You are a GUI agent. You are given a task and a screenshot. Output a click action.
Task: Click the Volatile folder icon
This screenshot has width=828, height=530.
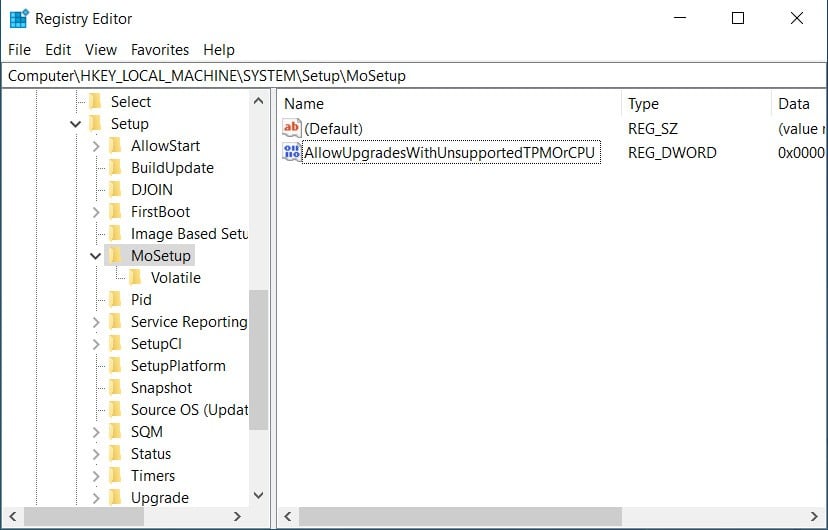coord(136,278)
